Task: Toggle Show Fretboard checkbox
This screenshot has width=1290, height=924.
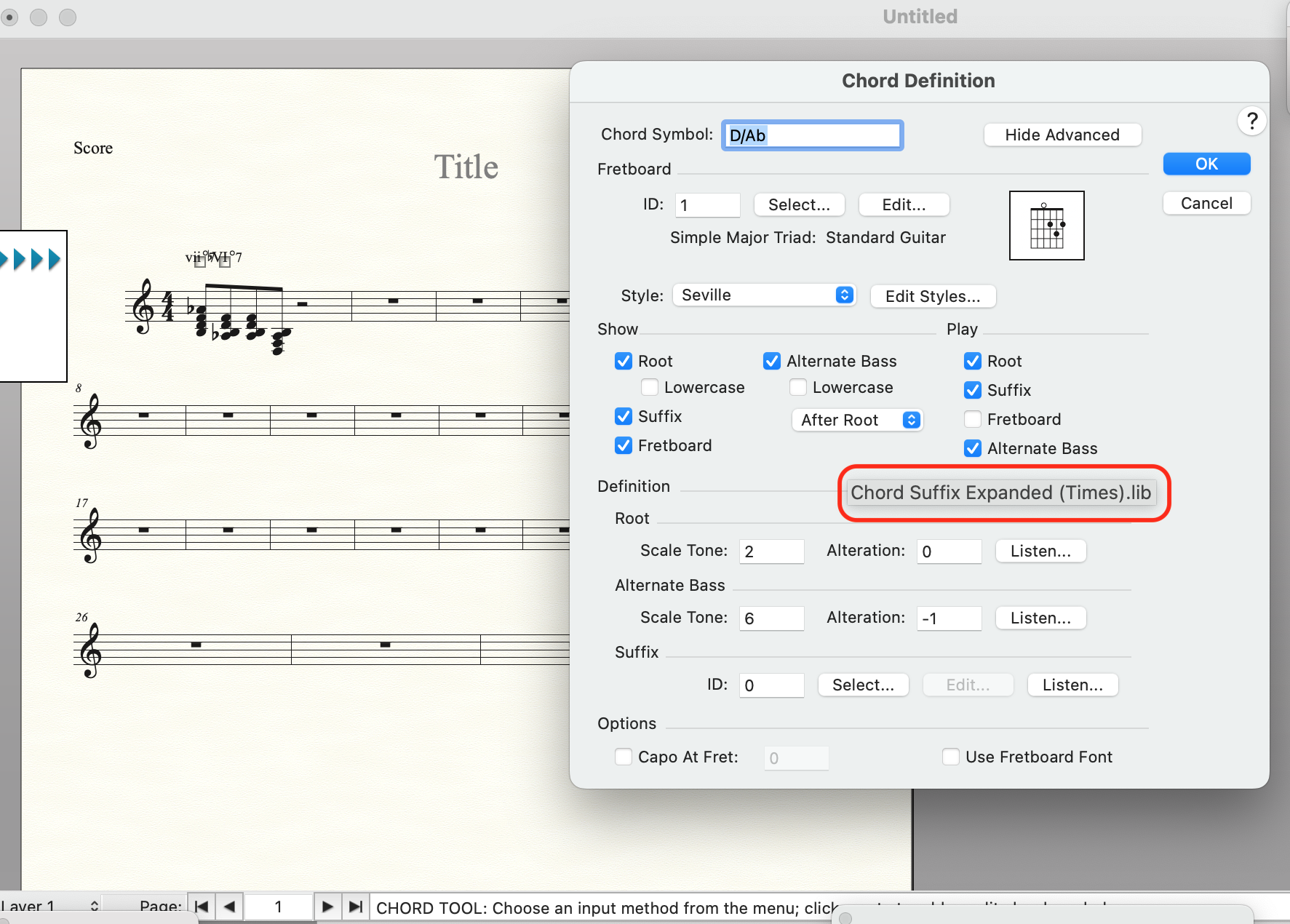Action: [x=624, y=445]
